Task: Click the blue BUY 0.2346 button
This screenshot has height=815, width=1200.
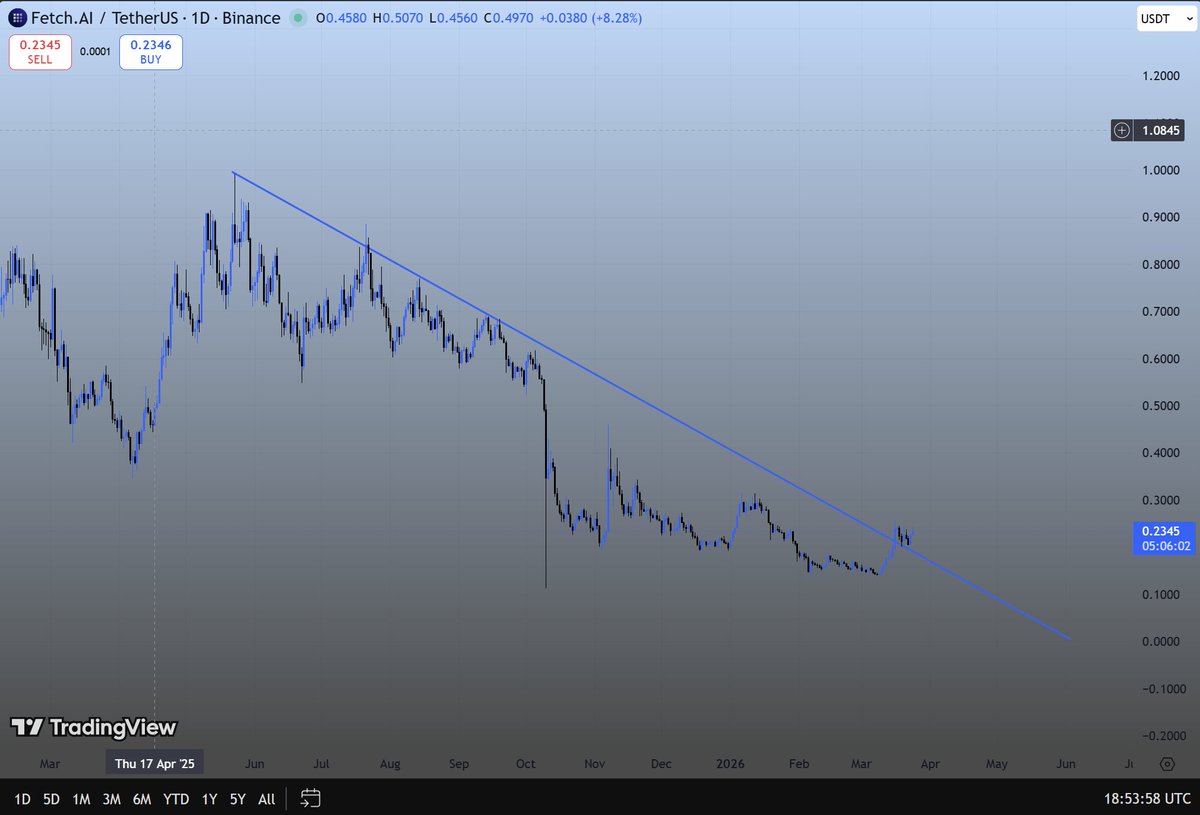Action: coord(150,52)
